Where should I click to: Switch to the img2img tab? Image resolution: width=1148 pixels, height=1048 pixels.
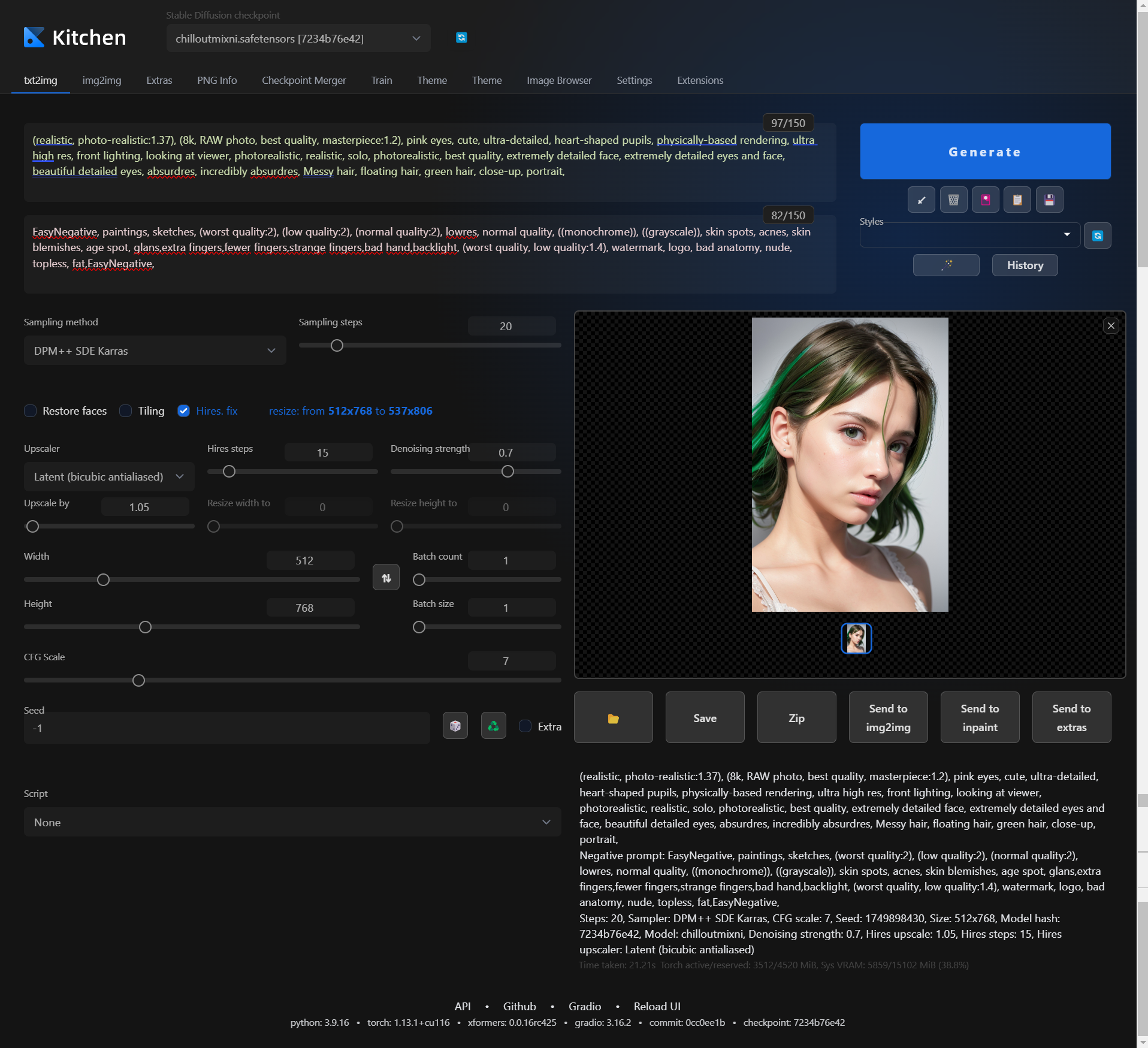pyautogui.click(x=102, y=80)
